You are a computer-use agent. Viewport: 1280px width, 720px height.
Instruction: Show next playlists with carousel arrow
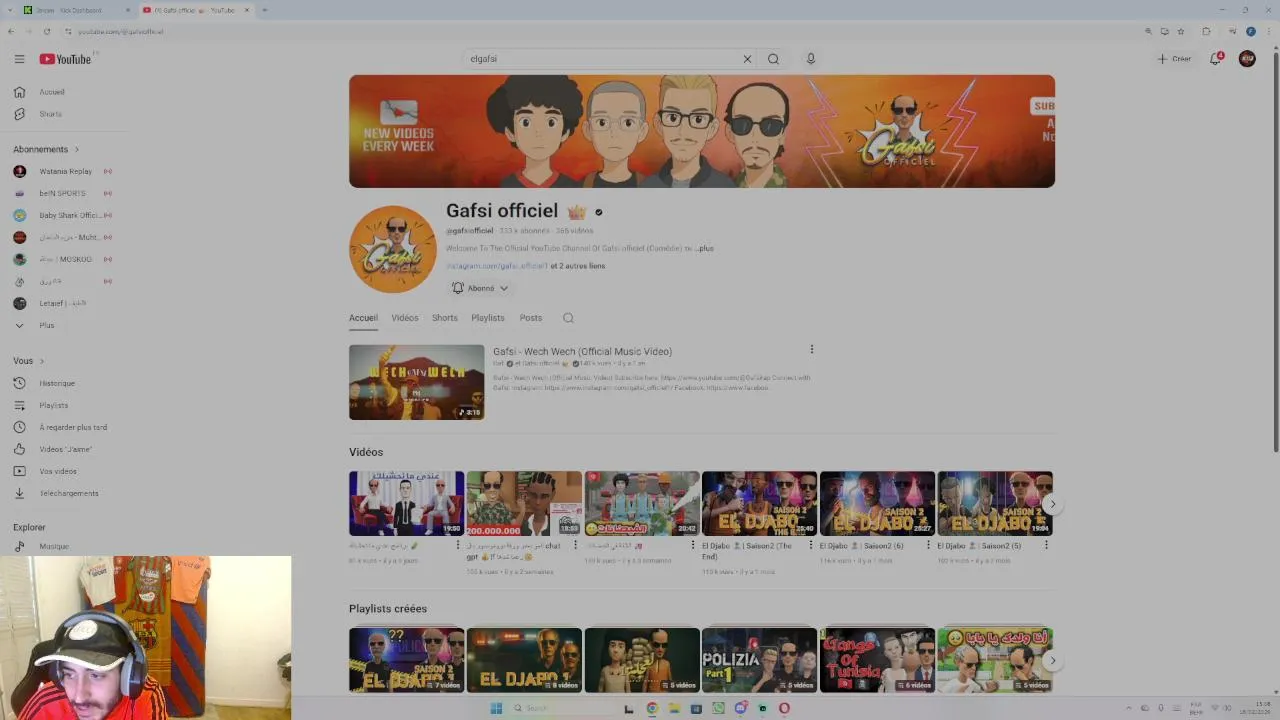[x=1052, y=660]
